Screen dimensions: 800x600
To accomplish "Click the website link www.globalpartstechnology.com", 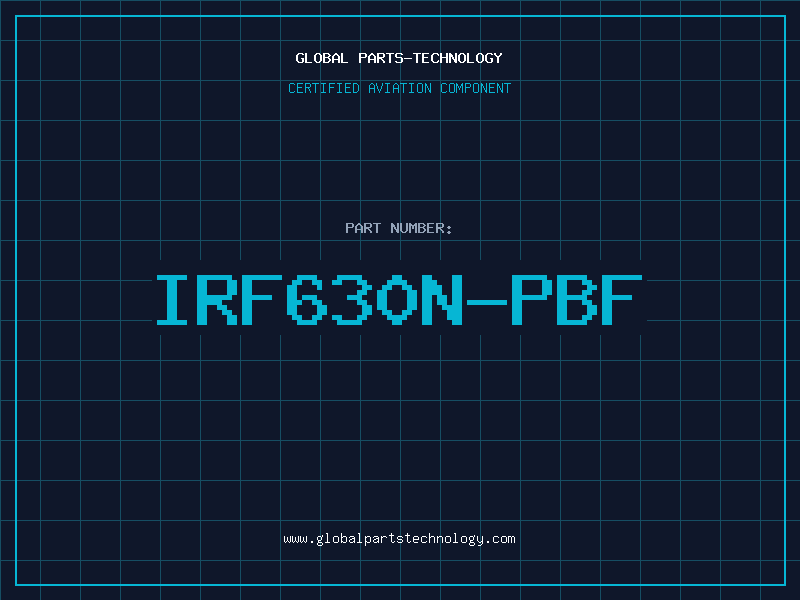I will pos(399,539).
